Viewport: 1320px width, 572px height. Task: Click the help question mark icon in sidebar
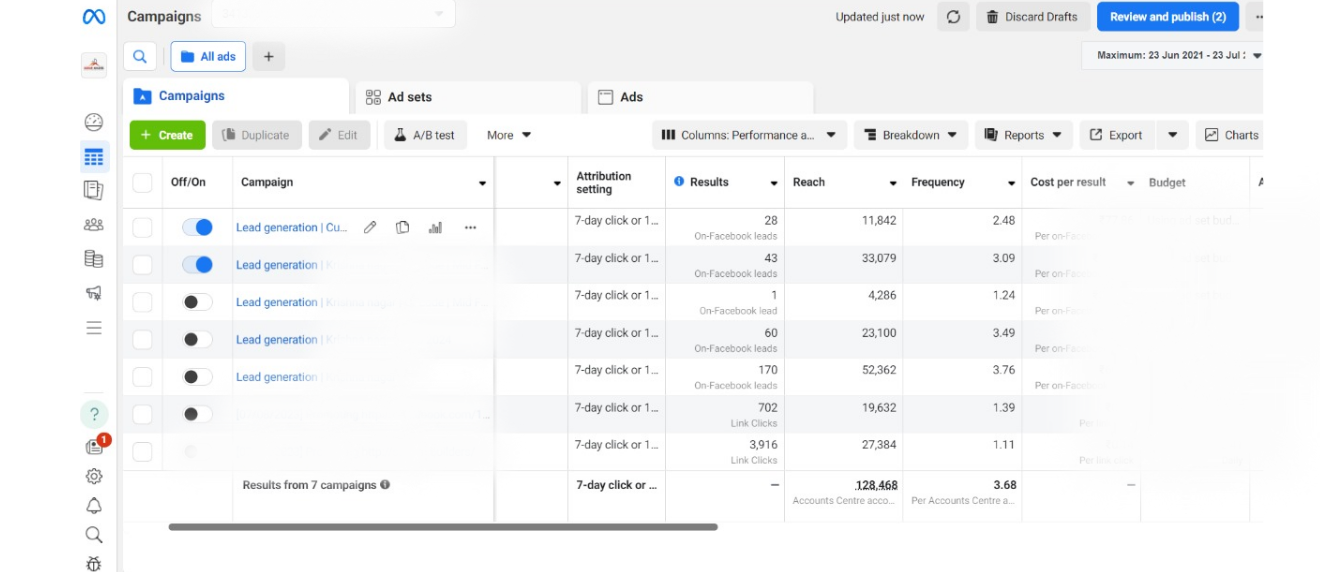tap(94, 414)
